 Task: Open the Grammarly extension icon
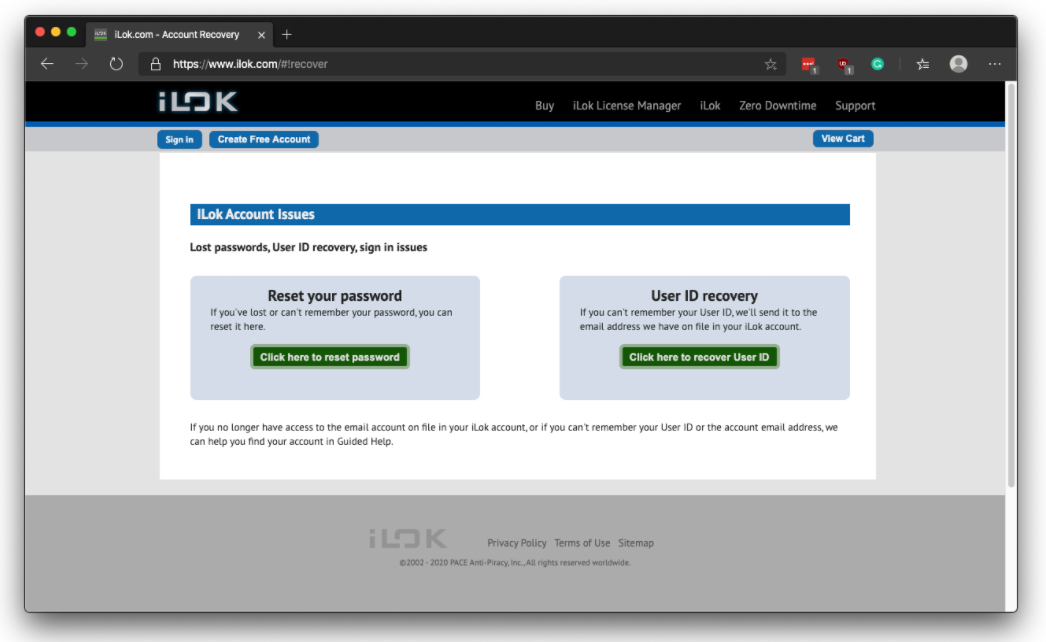[877, 64]
